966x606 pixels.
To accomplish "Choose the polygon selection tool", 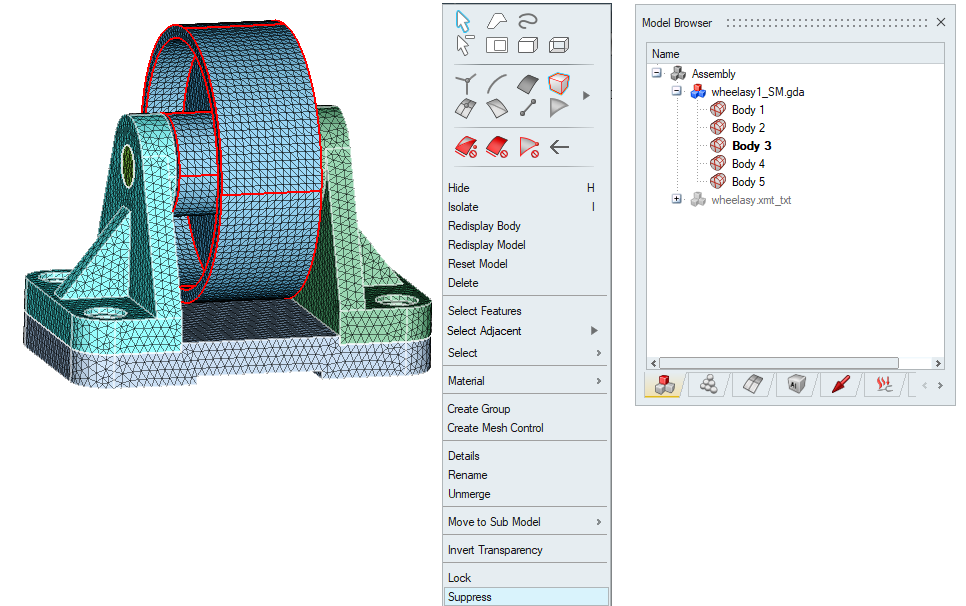I will click(496, 20).
